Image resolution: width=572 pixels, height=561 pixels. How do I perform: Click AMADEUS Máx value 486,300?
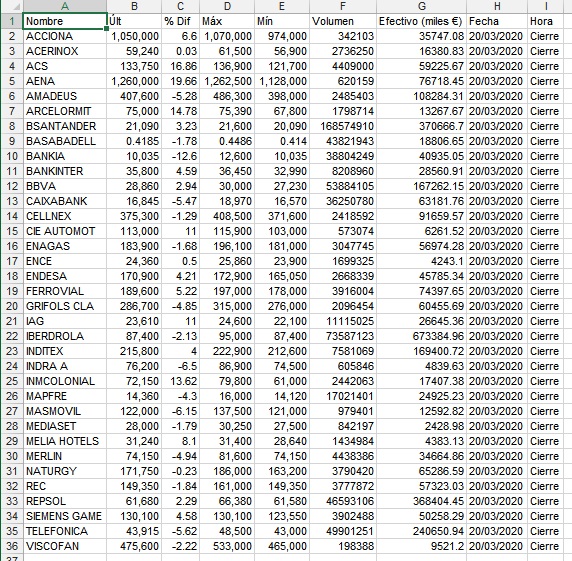click(227, 96)
